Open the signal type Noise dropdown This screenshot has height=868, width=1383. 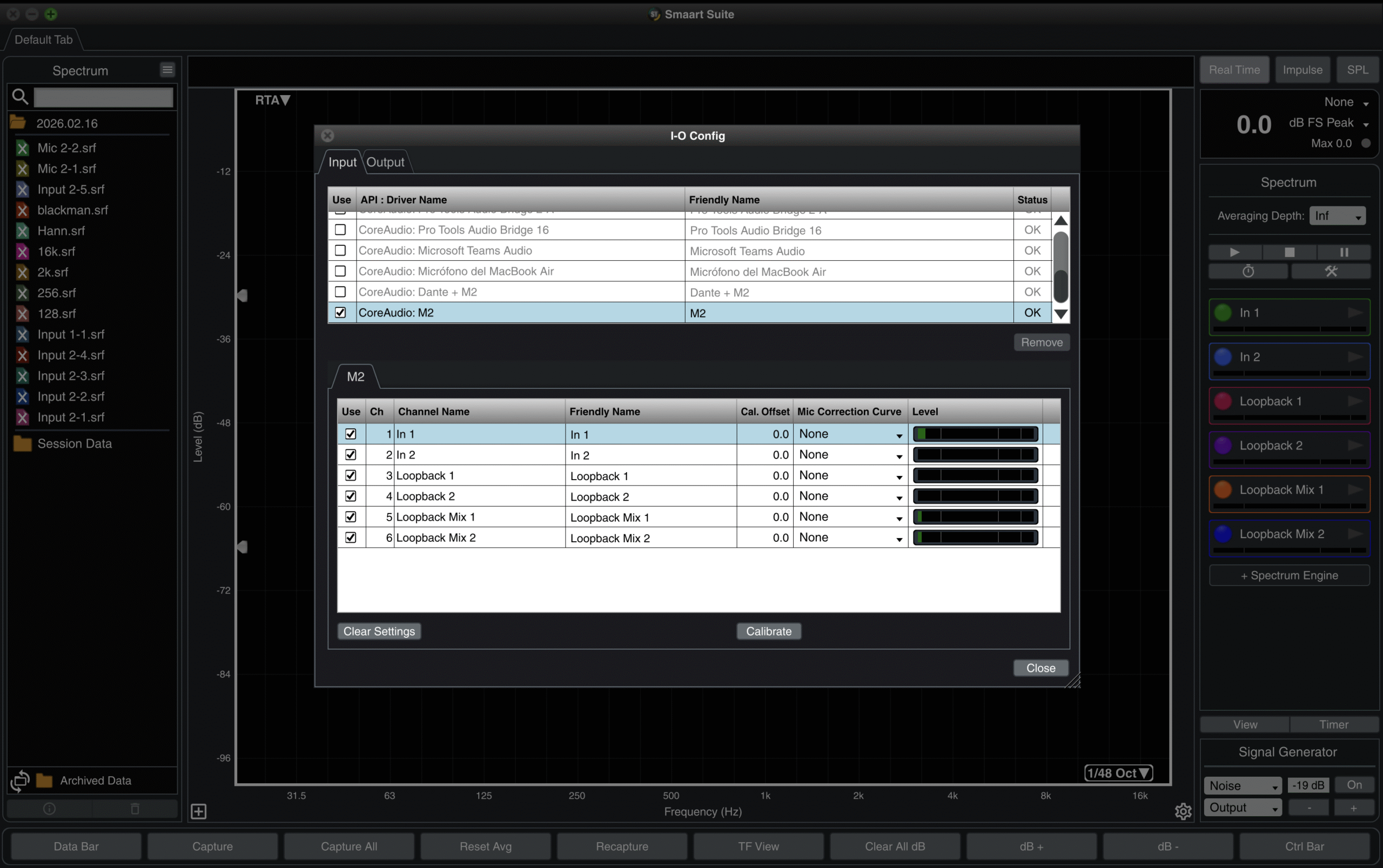pyautogui.click(x=1243, y=786)
